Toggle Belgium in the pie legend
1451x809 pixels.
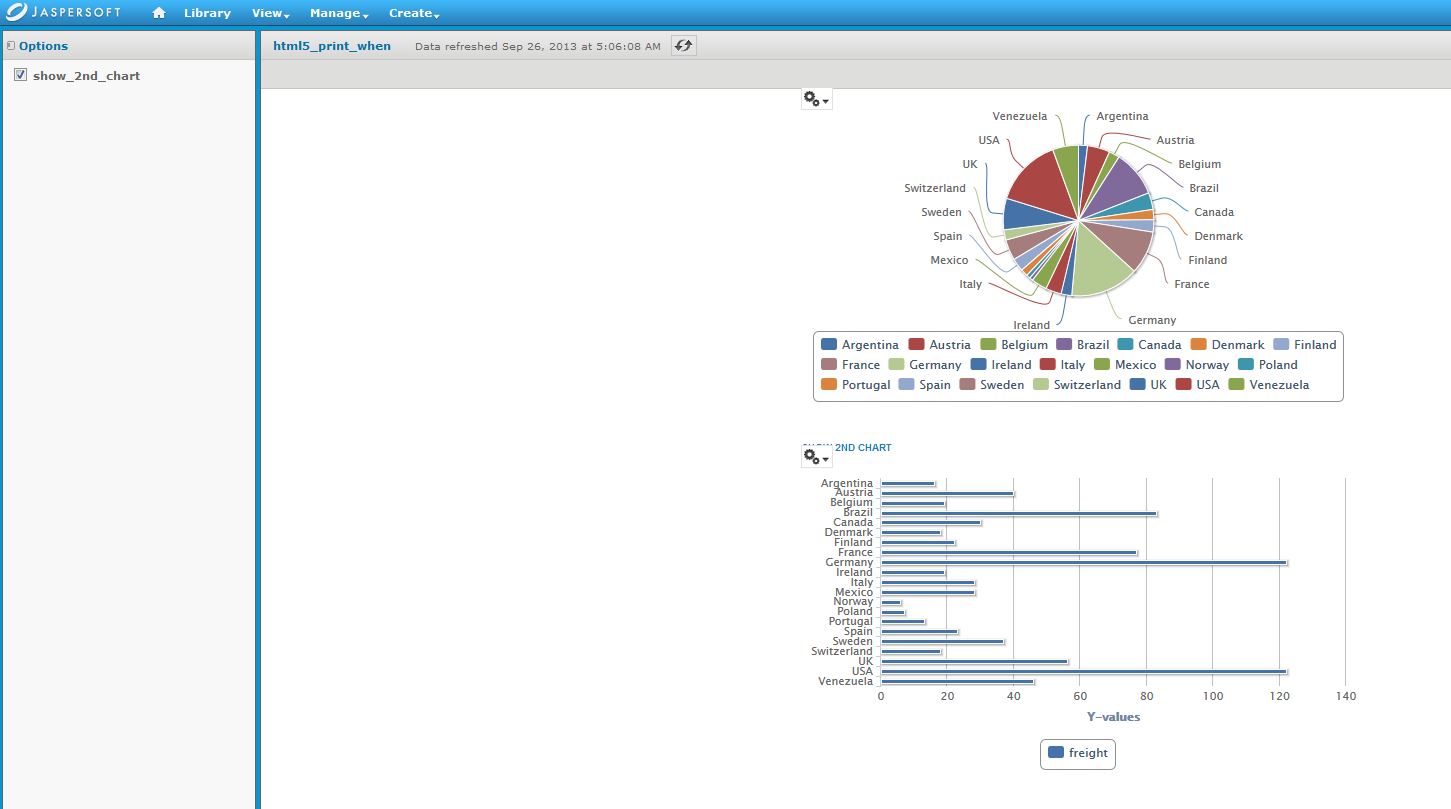coord(1014,344)
